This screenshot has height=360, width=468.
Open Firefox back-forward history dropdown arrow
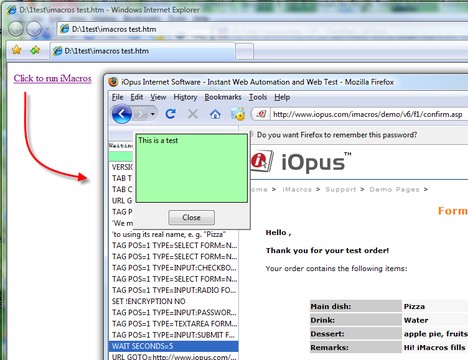pos(153,114)
